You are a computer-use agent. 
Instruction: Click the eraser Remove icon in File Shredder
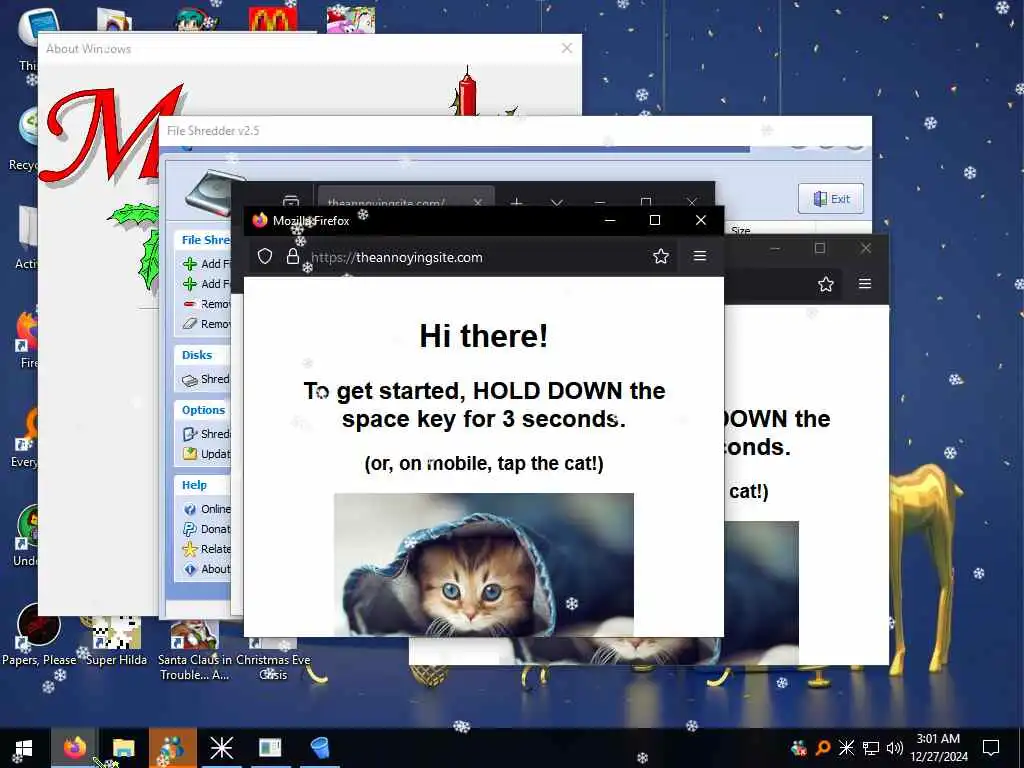click(190, 323)
